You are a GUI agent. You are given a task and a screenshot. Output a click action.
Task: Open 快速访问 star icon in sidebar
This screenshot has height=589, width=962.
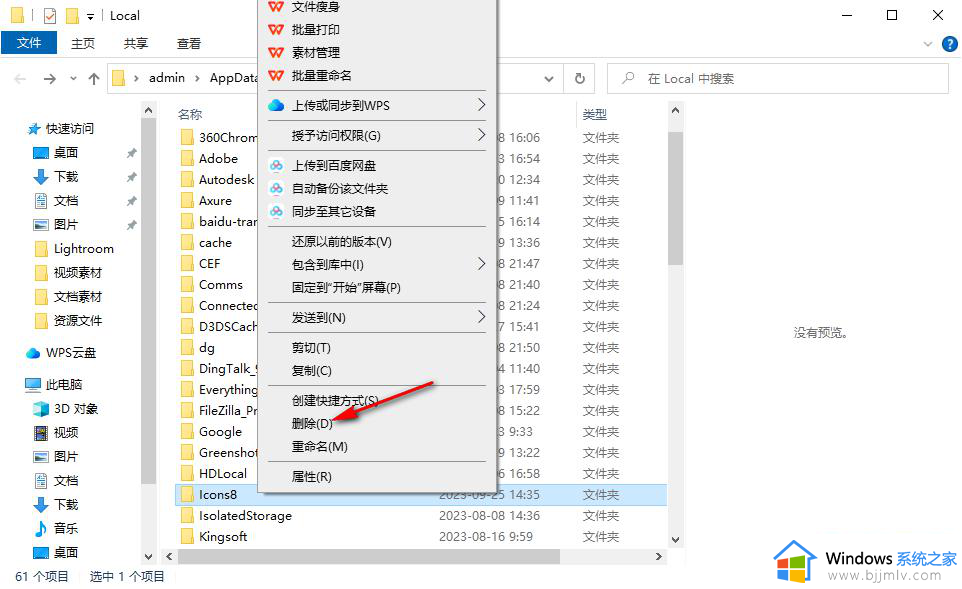[34, 129]
